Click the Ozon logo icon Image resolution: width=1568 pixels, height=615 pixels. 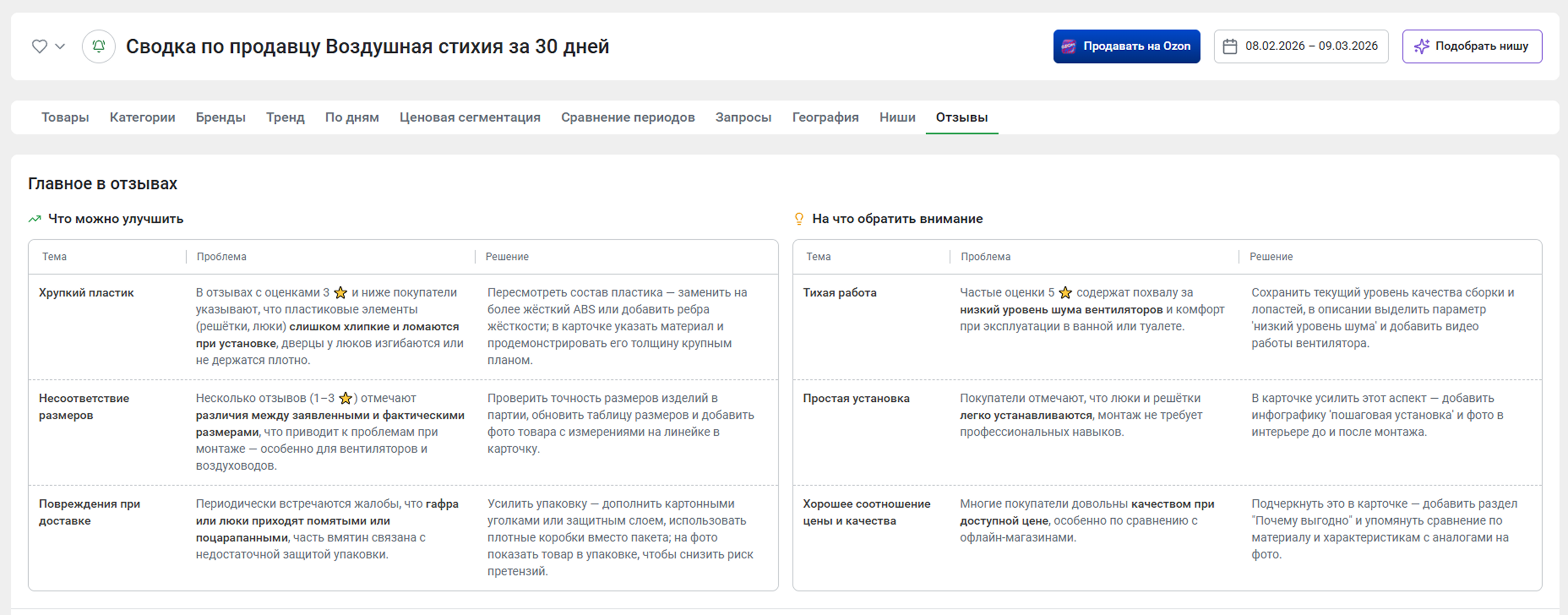coord(1068,46)
